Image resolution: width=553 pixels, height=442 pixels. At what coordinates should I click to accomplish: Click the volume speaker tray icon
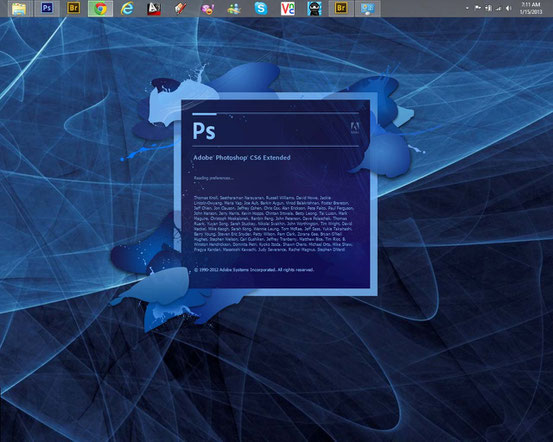click(x=509, y=8)
